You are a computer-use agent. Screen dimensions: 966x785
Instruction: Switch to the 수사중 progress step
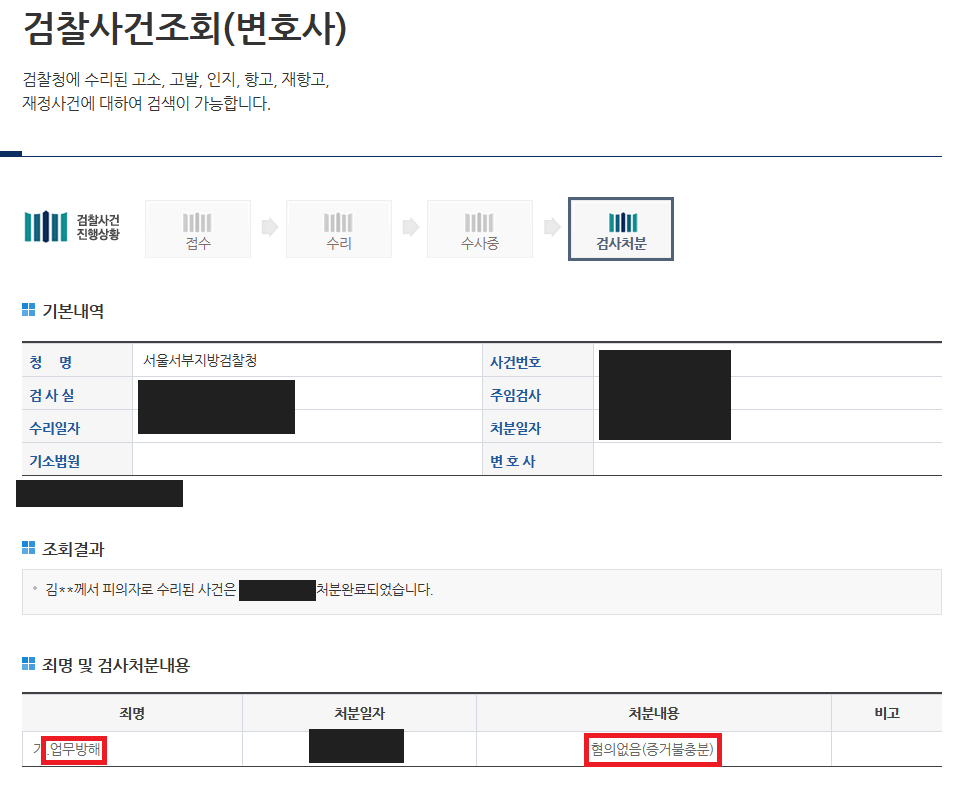[479, 228]
